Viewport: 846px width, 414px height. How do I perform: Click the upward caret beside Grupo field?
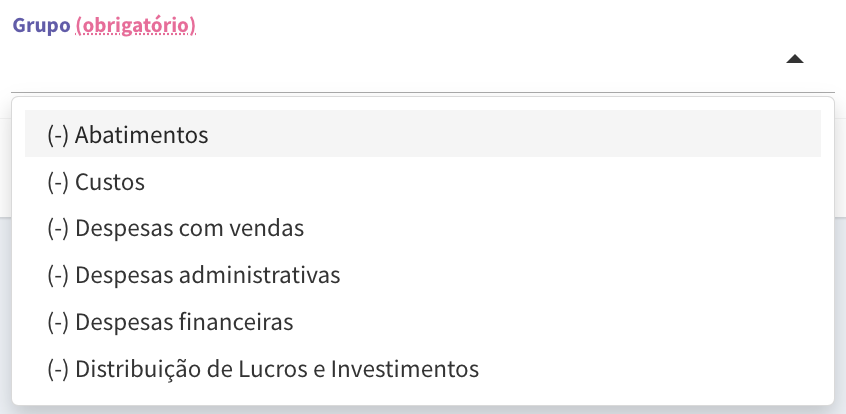click(795, 59)
